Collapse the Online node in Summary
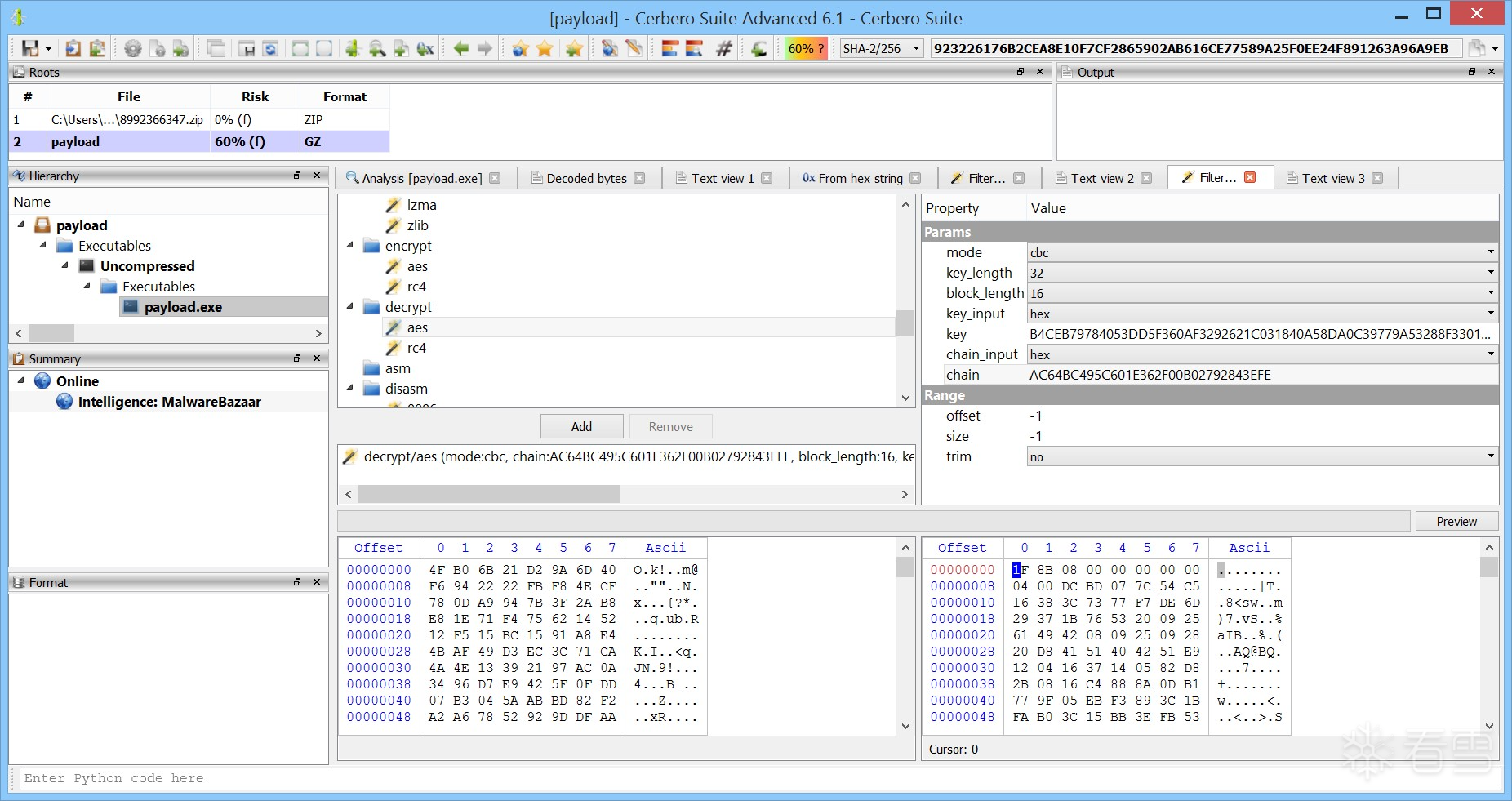1512x801 pixels. 20,380
